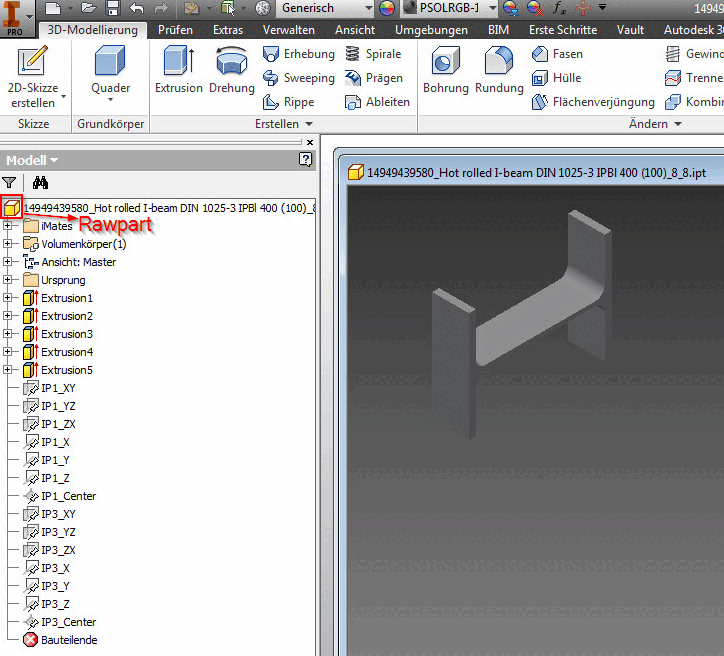Select the Spirale coil tool
724x656 pixels.
coord(373,54)
